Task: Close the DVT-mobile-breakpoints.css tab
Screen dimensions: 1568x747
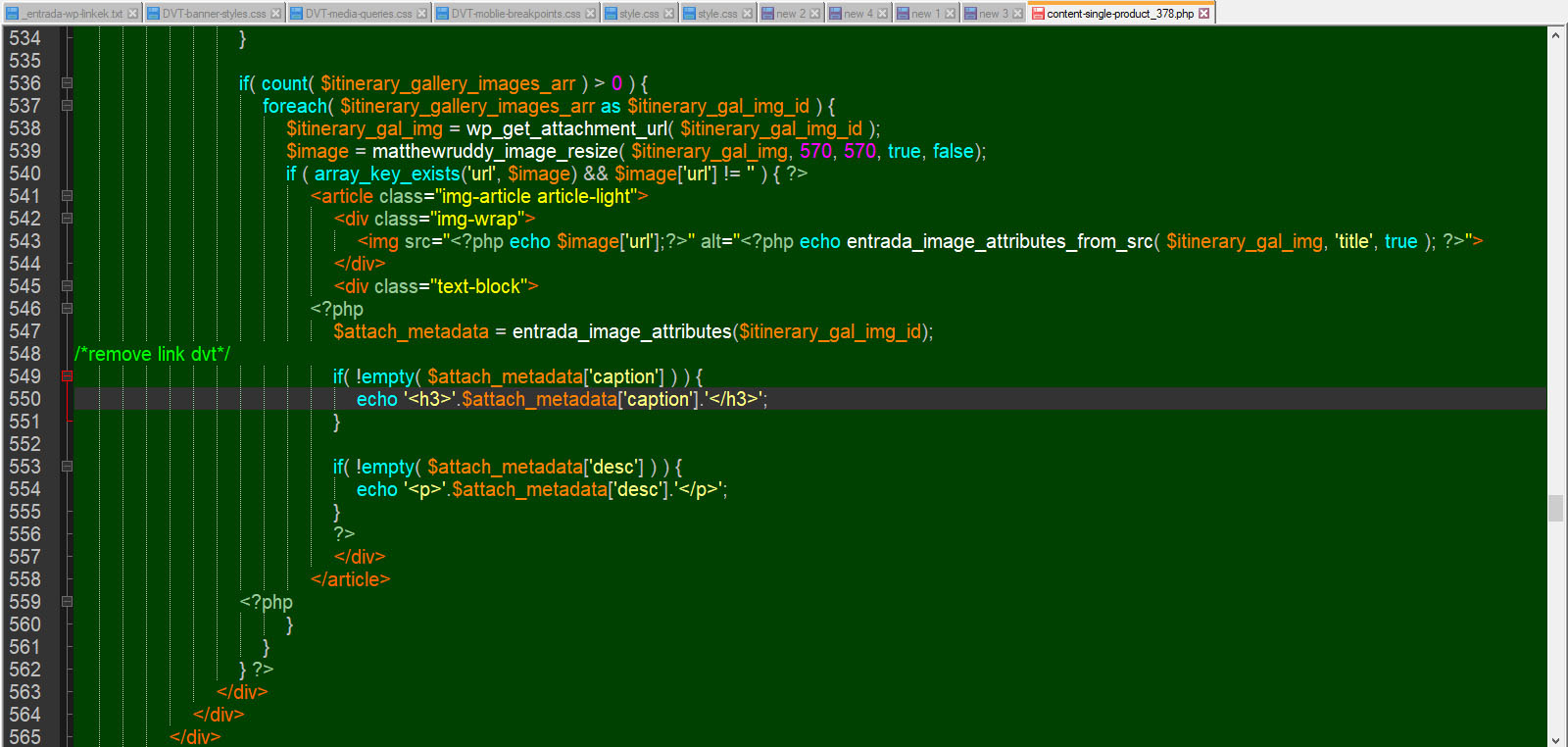Action: coord(591,14)
